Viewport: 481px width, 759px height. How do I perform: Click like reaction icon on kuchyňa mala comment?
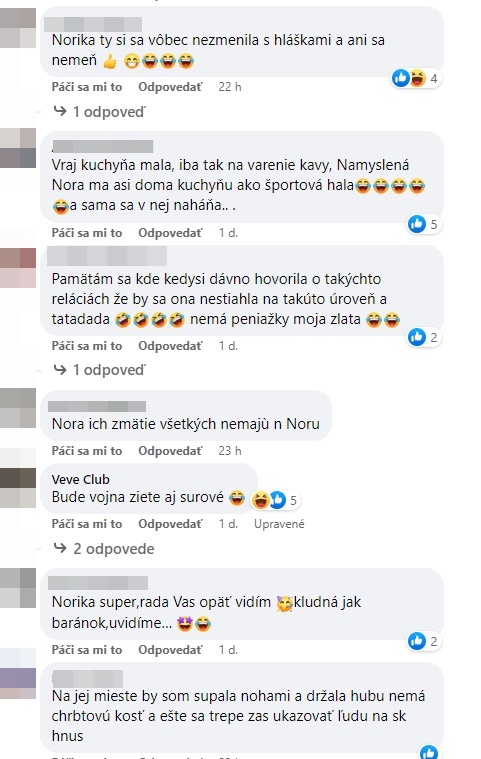417,224
